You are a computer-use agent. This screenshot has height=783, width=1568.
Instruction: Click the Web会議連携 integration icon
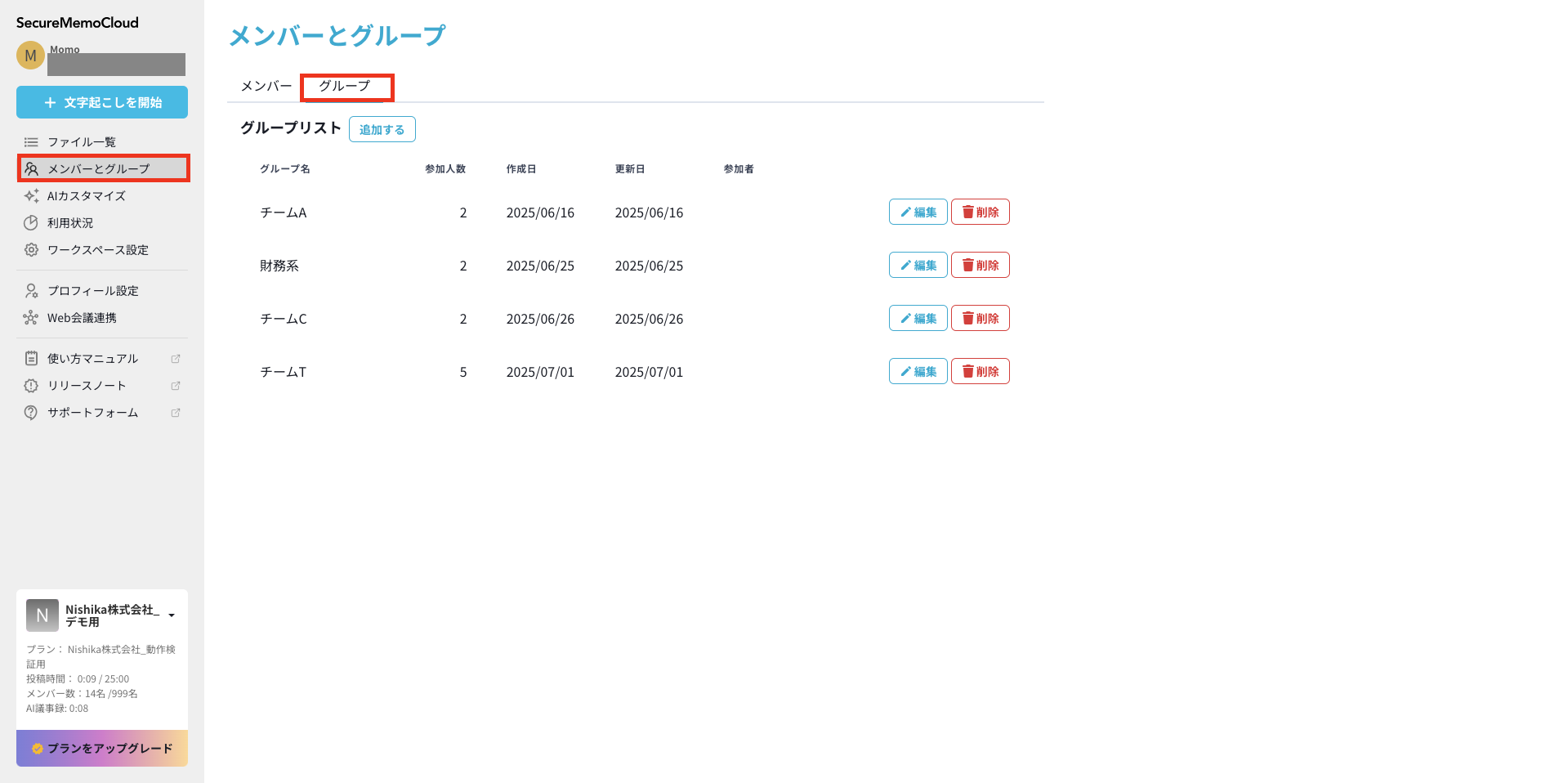coord(31,318)
